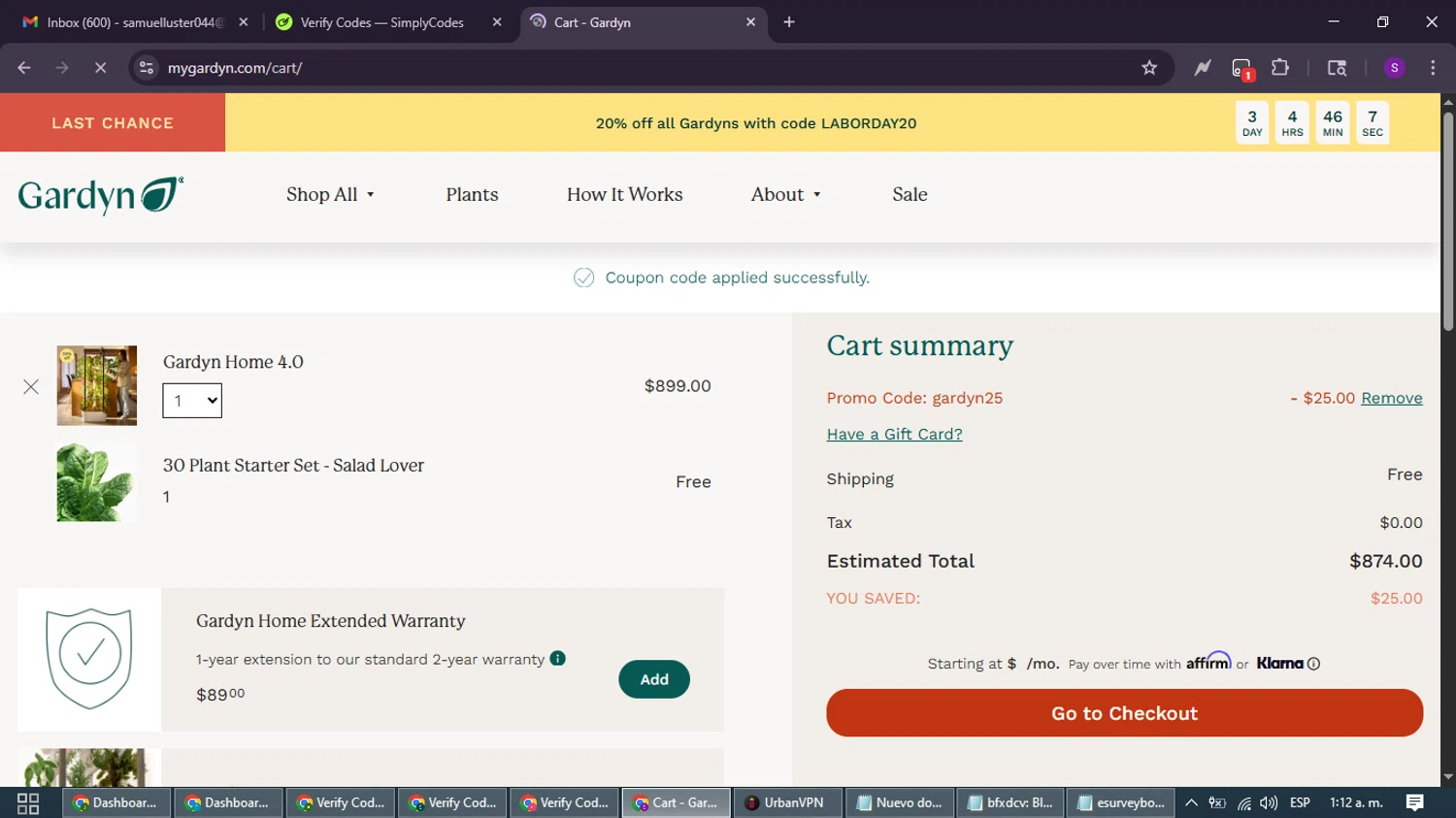Click the page vertical scrollbar
Screen dimensions: 1456x818
(x=1448, y=222)
